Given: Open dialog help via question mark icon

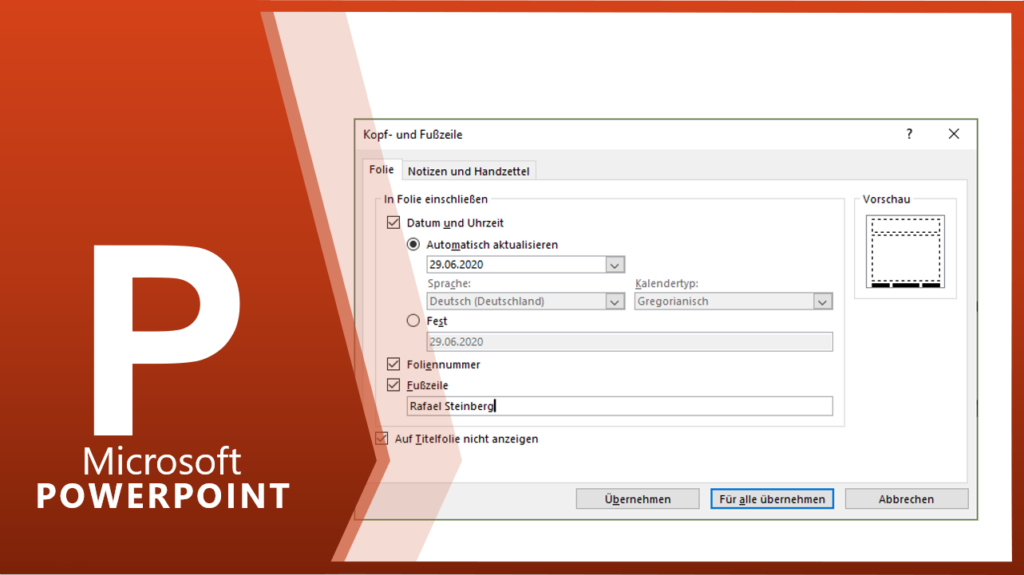Looking at the screenshot, I should (x=909, y=134).
